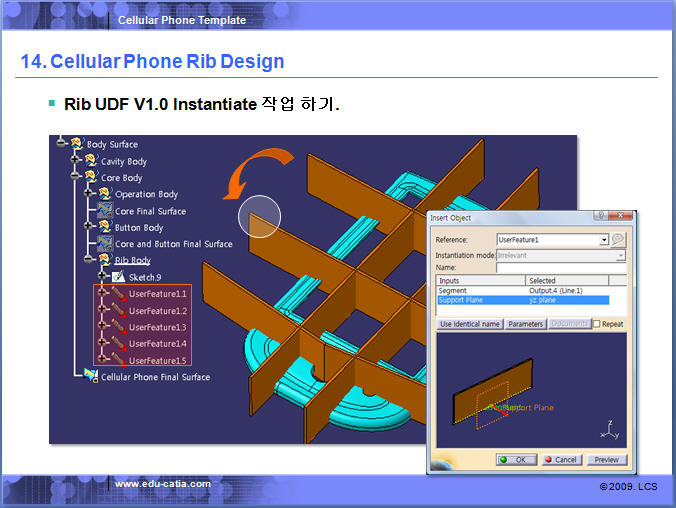
Task: Click the Cavity Body gear icon
Action: coord(91,162)
